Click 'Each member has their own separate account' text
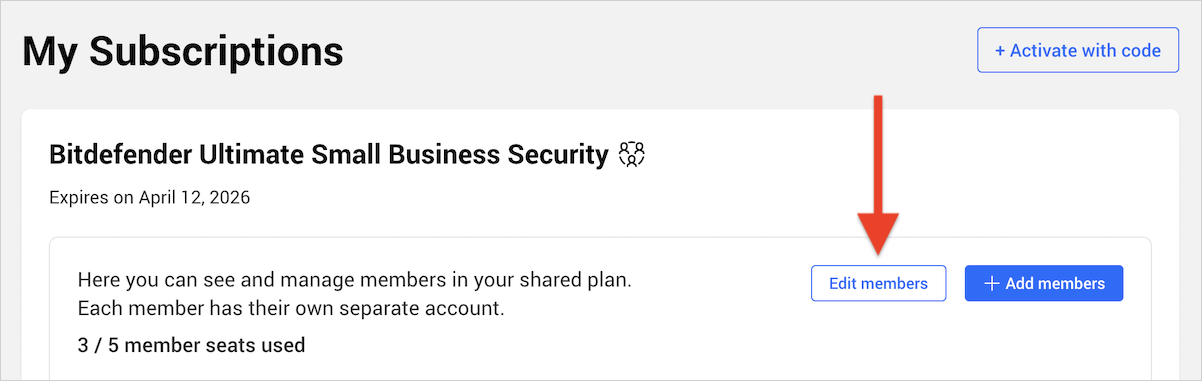This screenshot has height=381, width=1202. tap(291, 308)
